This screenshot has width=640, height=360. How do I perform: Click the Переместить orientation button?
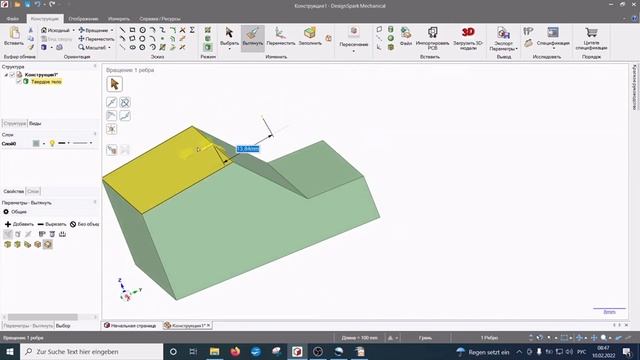click(96, 39)
